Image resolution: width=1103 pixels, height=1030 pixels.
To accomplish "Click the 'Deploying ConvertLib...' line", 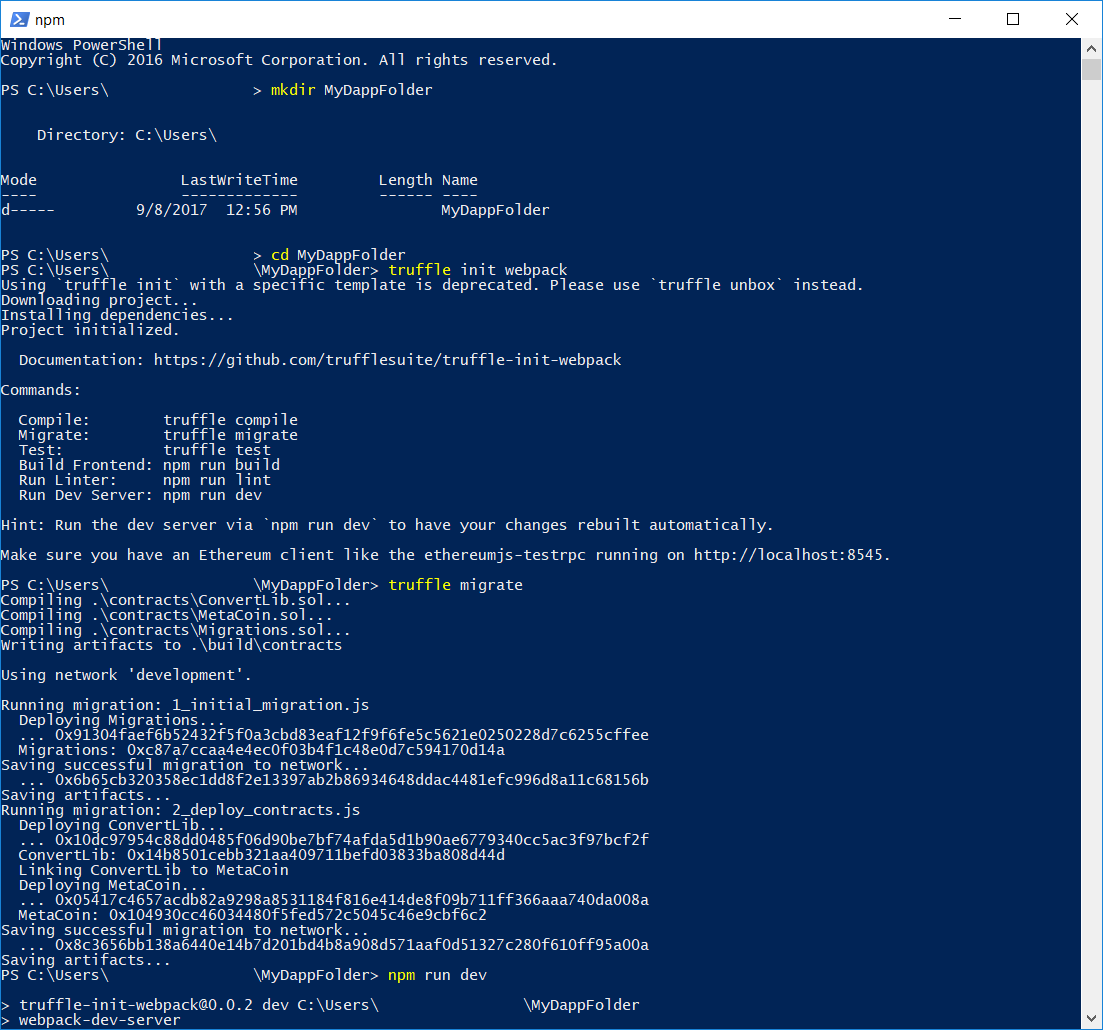I will 122,825.
